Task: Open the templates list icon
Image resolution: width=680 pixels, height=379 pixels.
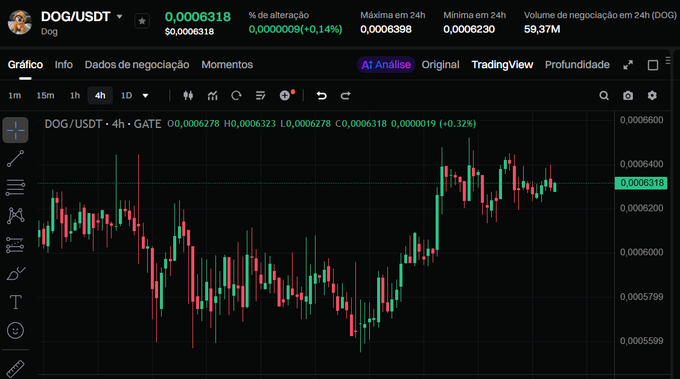Action: (x=260, y=95)
